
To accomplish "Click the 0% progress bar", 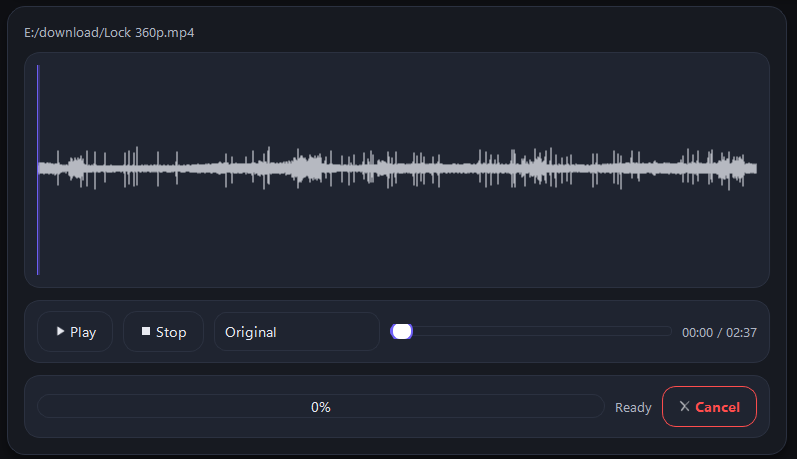I will pyautogui.click(x=321, y=407).
